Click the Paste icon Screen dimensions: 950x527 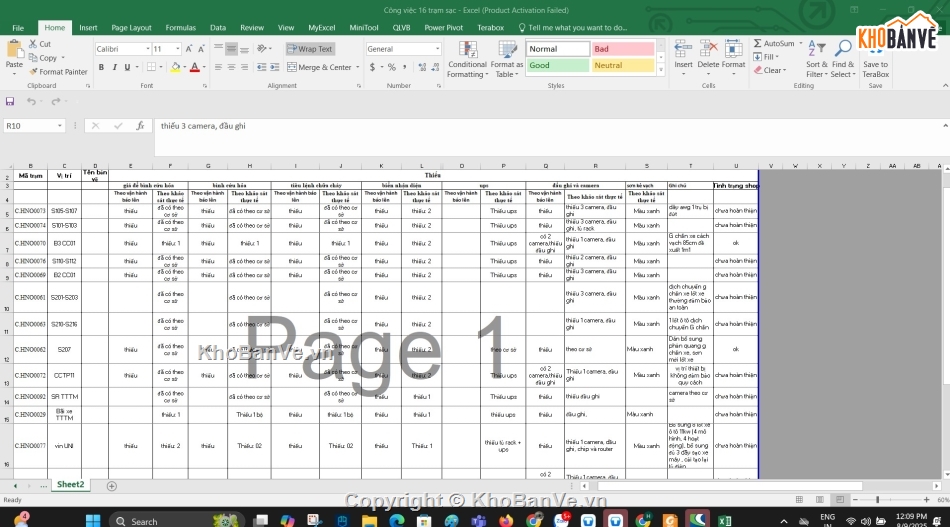point(14,50)
